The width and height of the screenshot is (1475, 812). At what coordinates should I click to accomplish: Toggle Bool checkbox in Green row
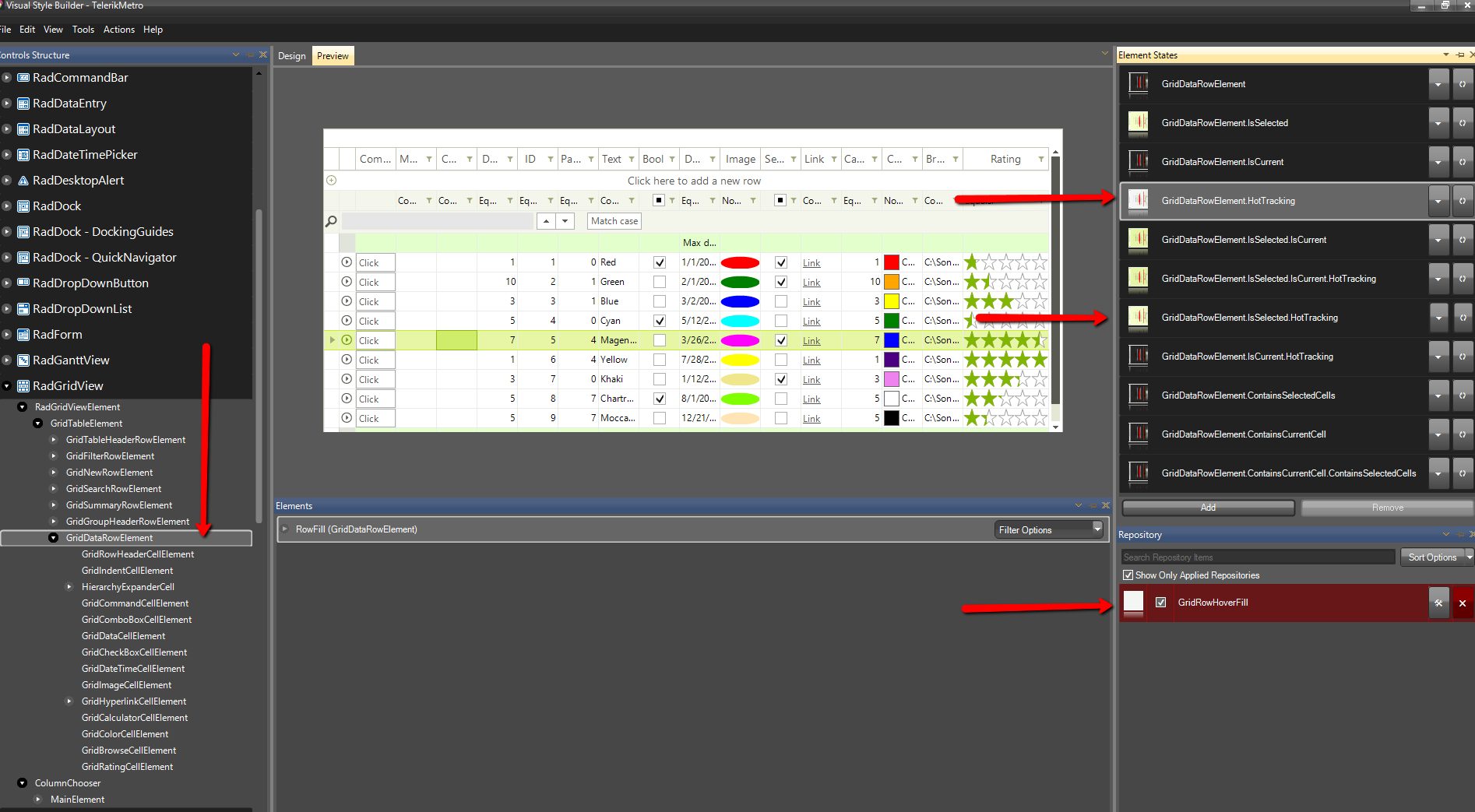660,282
